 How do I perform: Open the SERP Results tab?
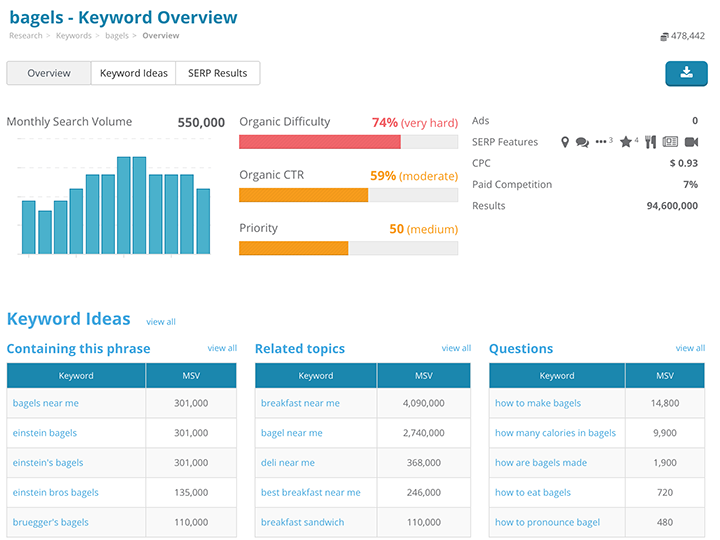[217, 73]
